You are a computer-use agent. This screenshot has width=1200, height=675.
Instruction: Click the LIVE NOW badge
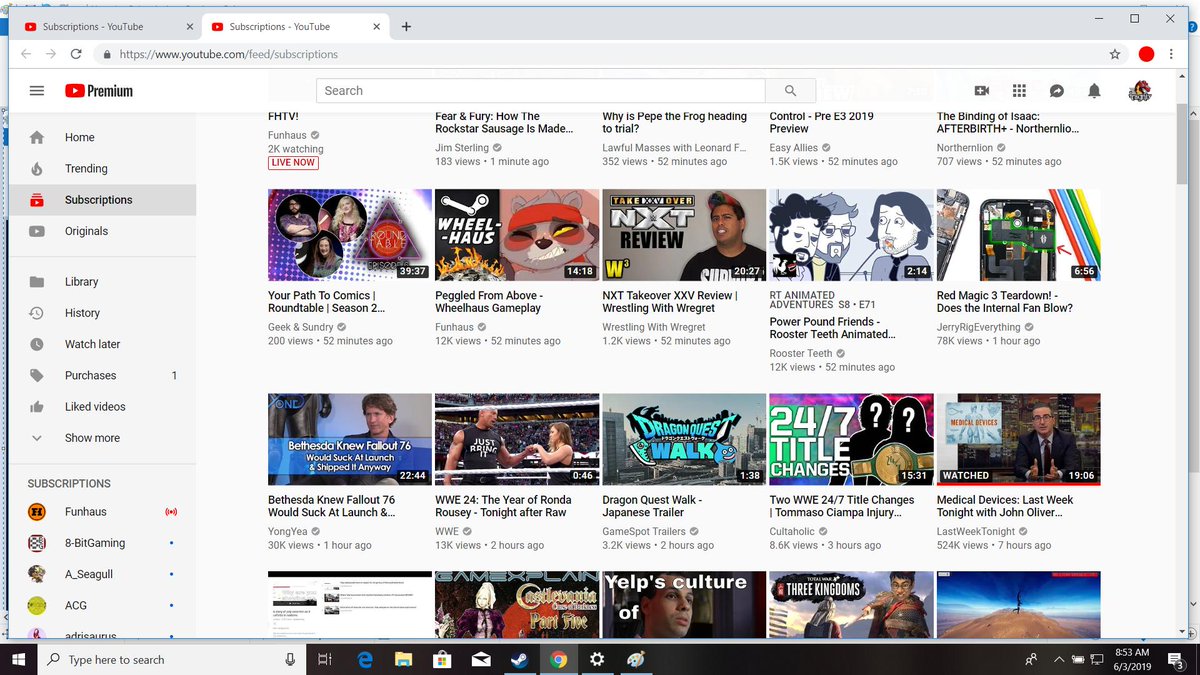click(293, 163)
